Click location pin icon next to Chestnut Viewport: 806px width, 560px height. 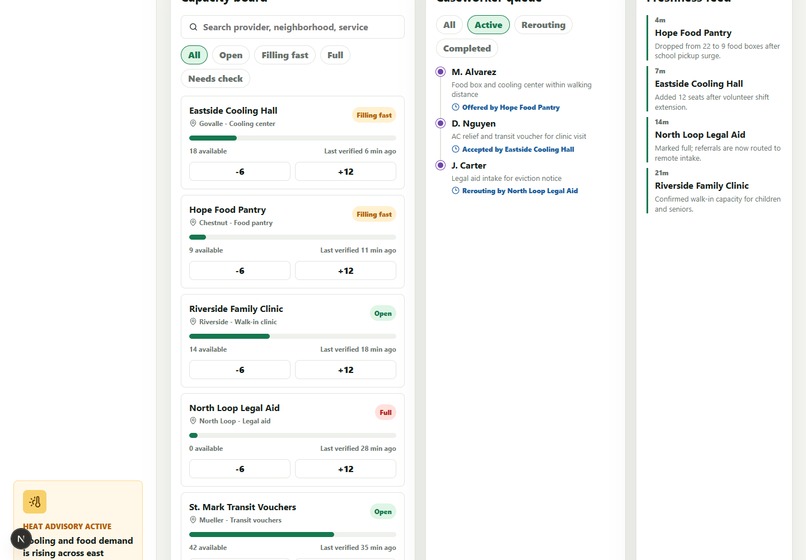(193, 223)
